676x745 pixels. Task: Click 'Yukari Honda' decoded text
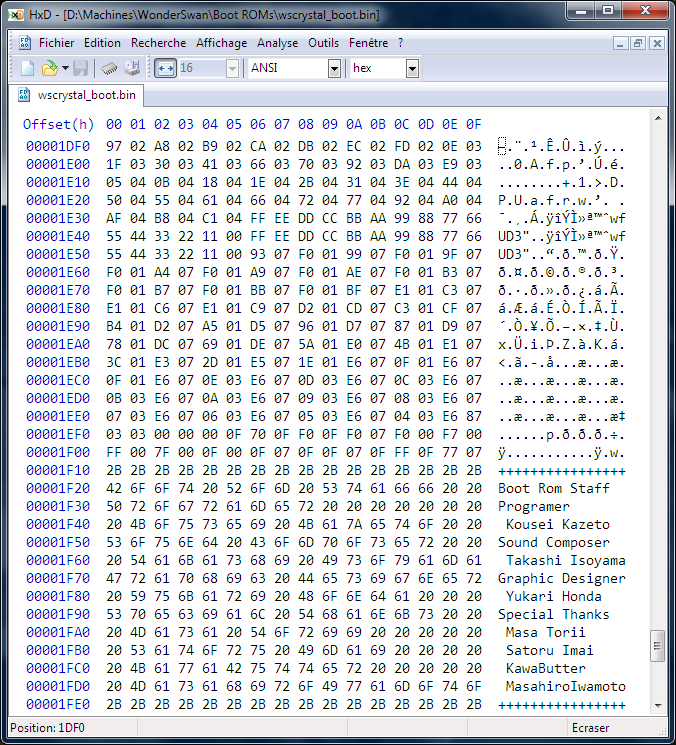tap(553, 597)
